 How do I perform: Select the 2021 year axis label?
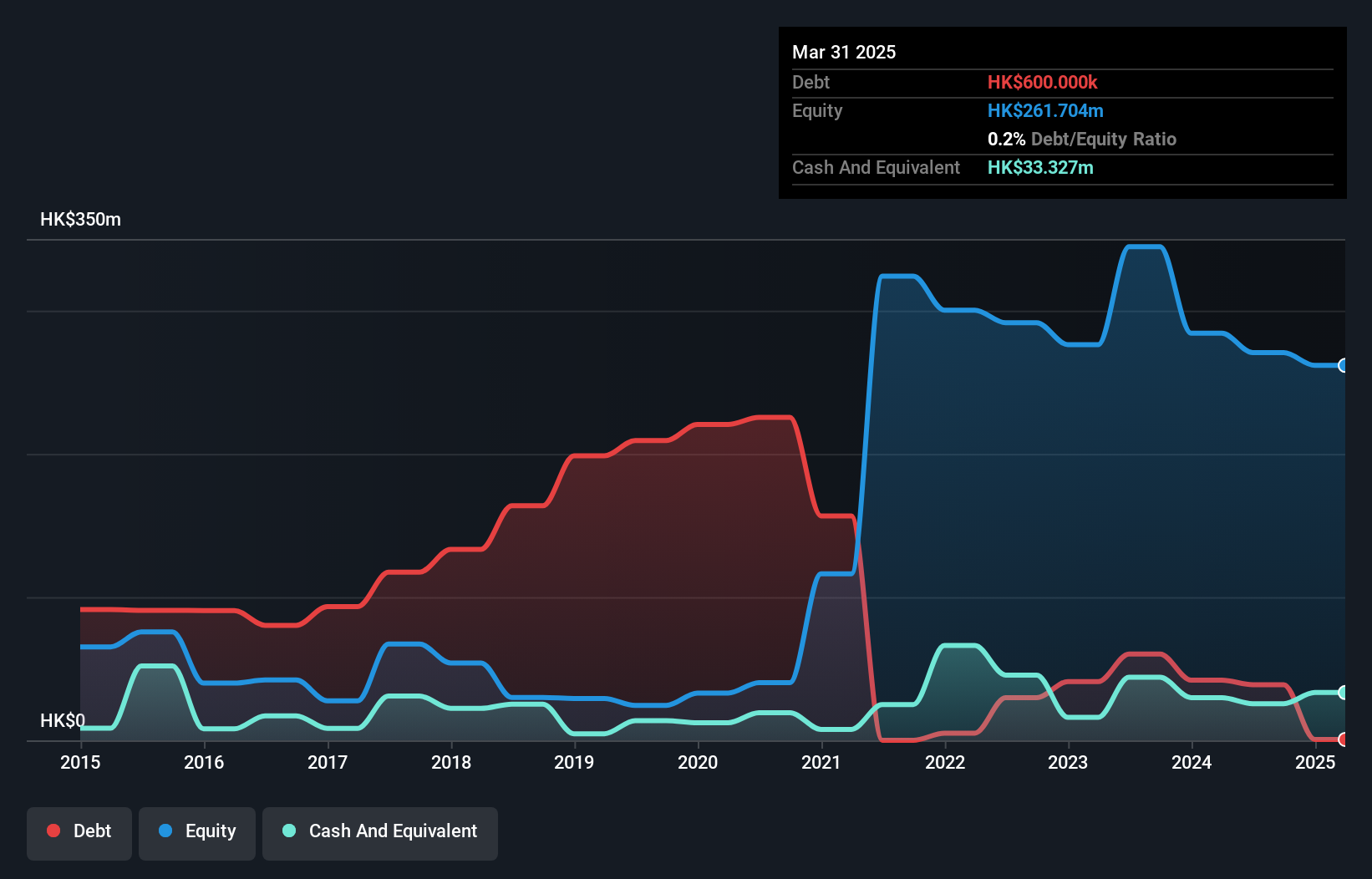[821, 763]
